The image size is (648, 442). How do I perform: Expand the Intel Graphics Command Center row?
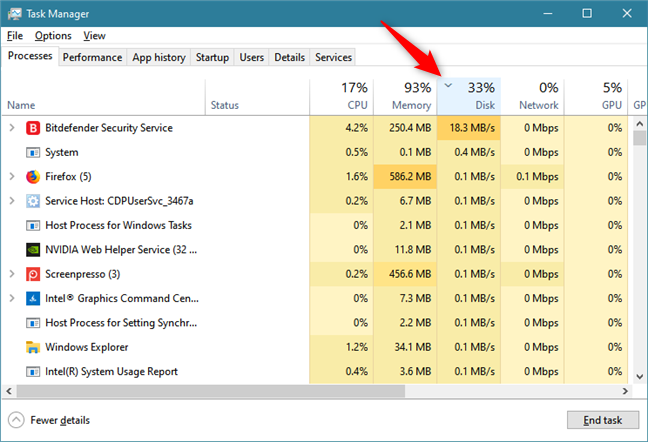coord(12,298)
